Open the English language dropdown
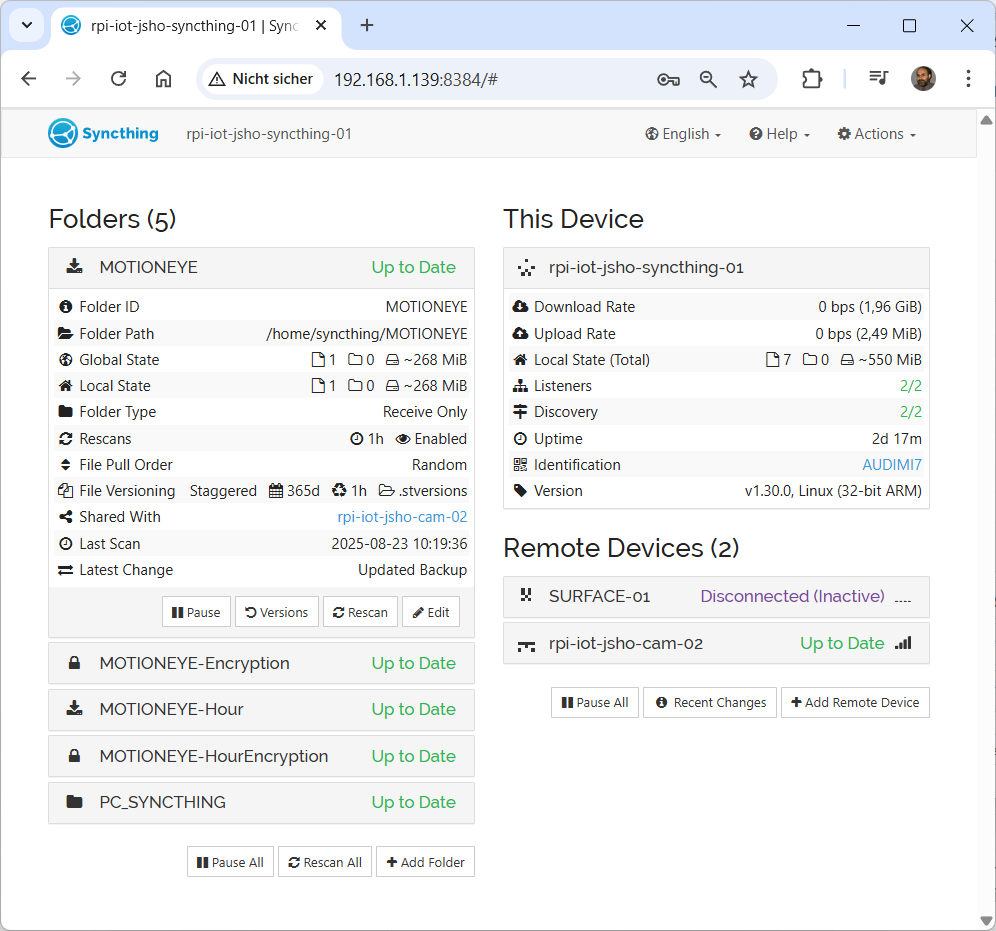 [x=683, y=134]
